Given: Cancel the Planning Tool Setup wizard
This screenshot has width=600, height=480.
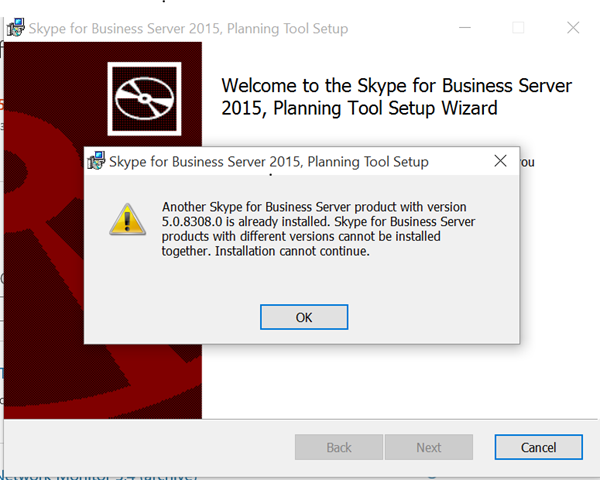Looking at the screenshot, I should pos(538,447).
